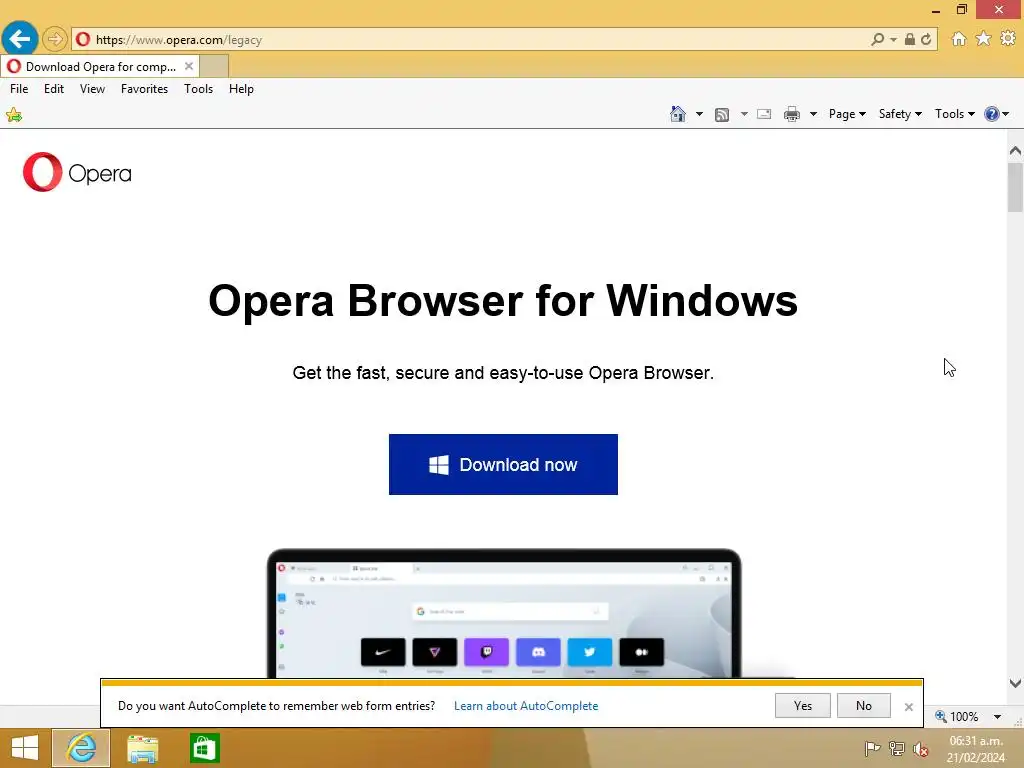1024x768 pixels.
Task: Click the Opera logo on the page
Action: pyautogui.click(x=77, y=172)
